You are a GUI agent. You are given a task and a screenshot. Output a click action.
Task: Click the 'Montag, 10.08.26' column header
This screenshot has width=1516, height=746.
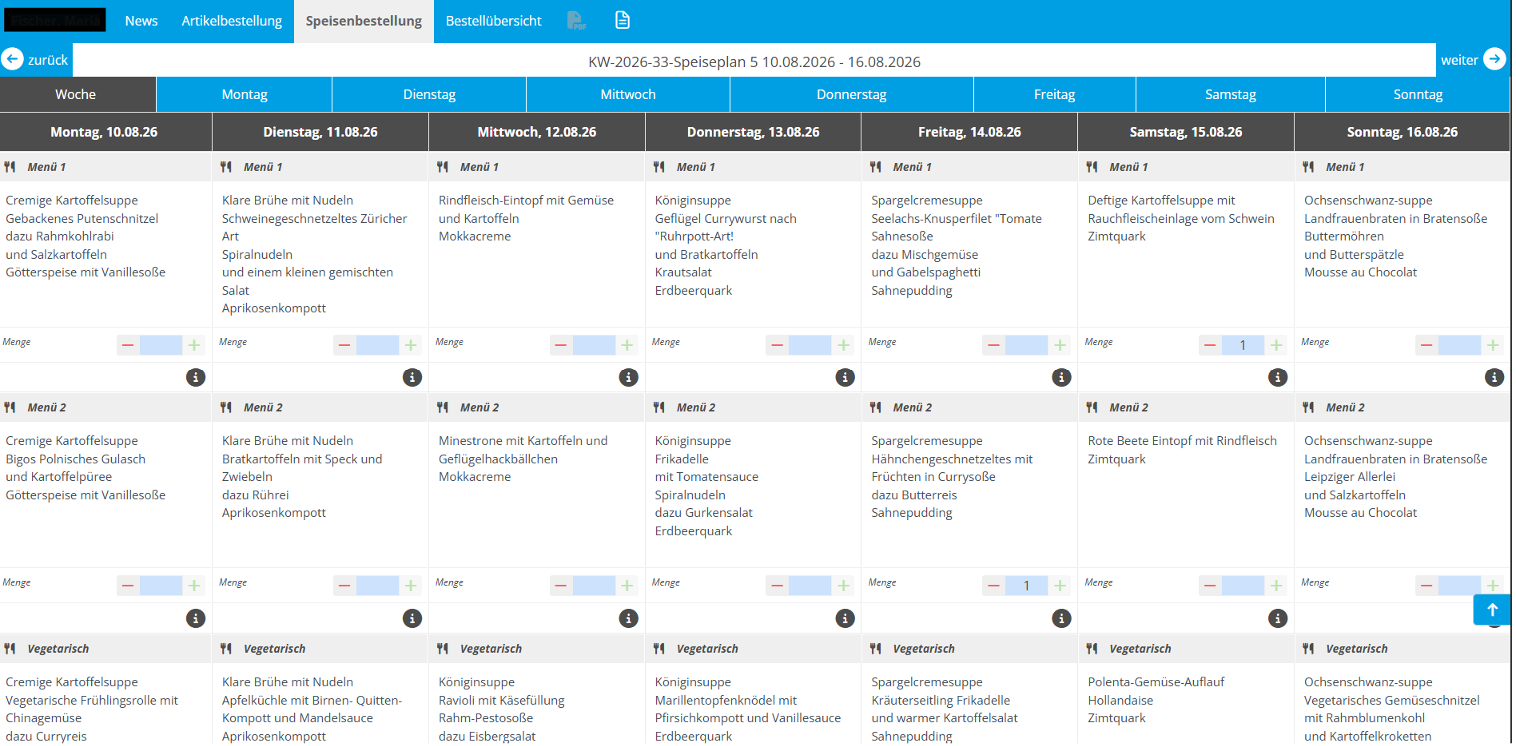tap(104, 132)
